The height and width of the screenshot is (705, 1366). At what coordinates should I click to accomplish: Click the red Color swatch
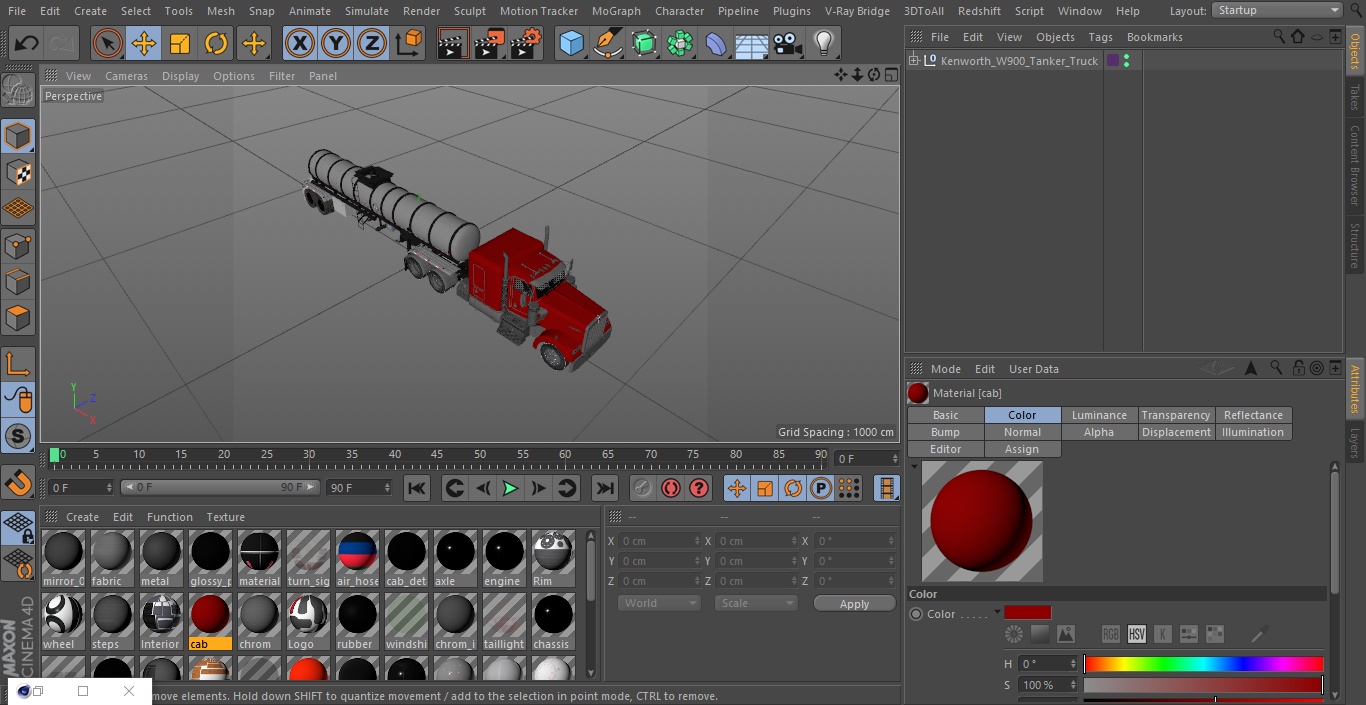pos(1027,613)
